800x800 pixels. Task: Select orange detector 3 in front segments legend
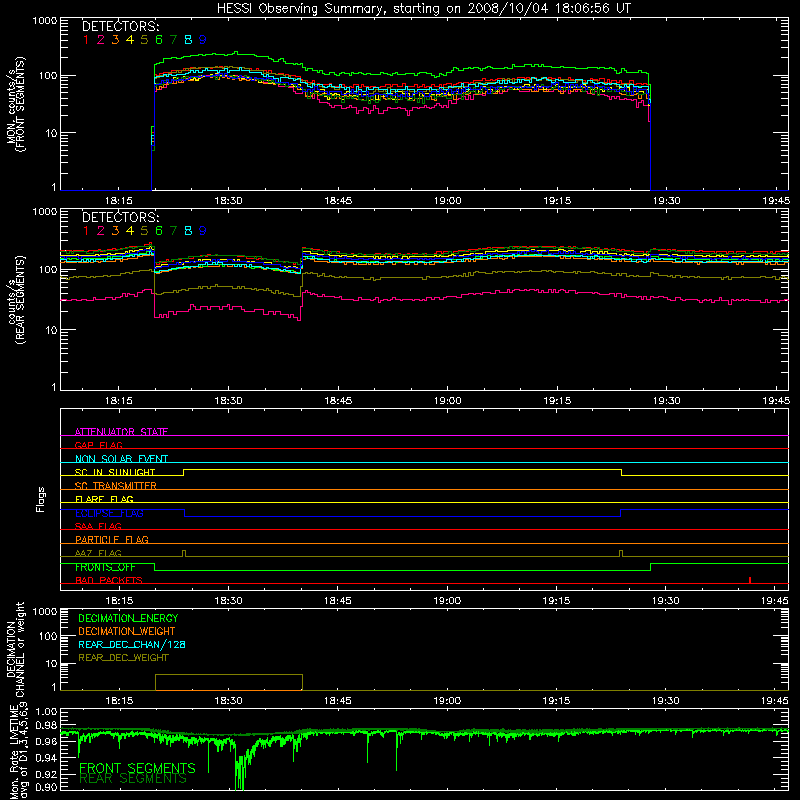(x=115, y=40)
